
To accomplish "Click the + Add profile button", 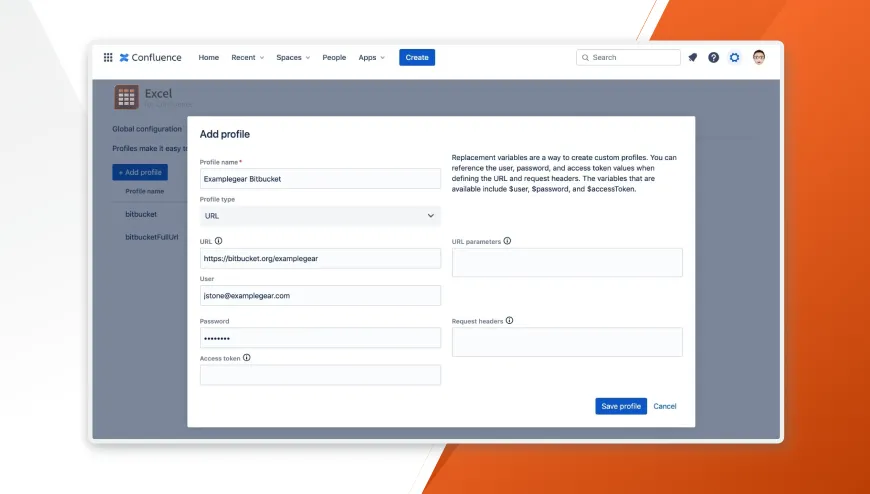I will [x=140, y=172].
